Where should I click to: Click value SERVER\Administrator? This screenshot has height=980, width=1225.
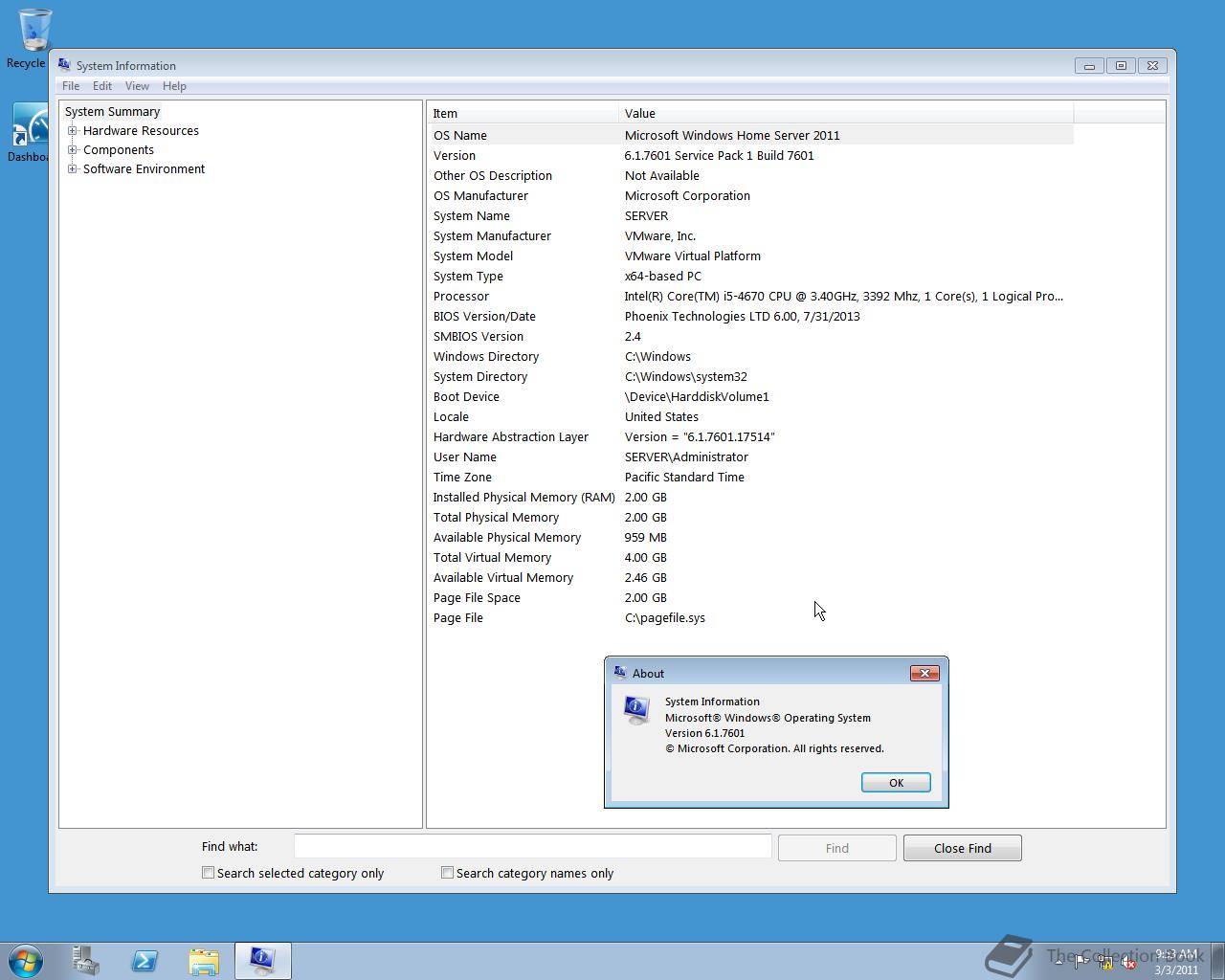tap(686, 457)
